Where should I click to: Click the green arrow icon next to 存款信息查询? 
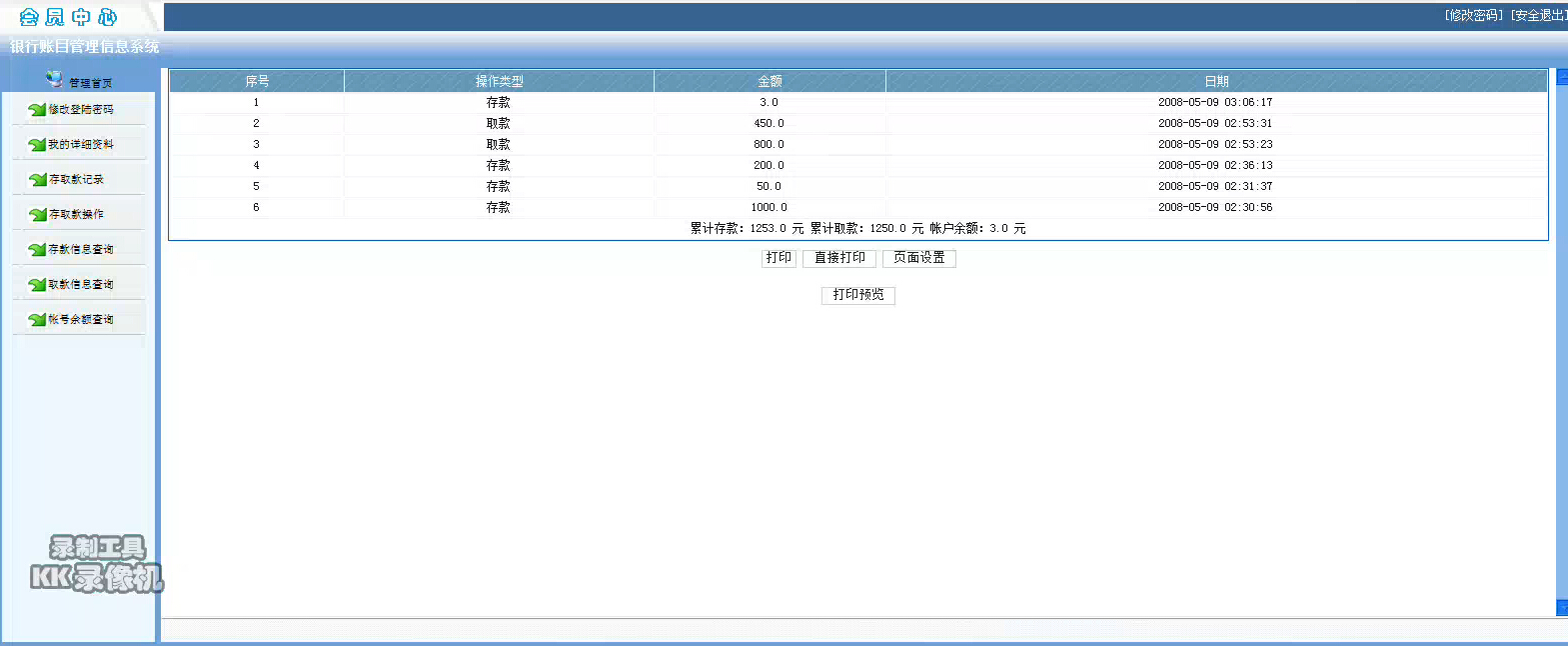pos(37,250)
